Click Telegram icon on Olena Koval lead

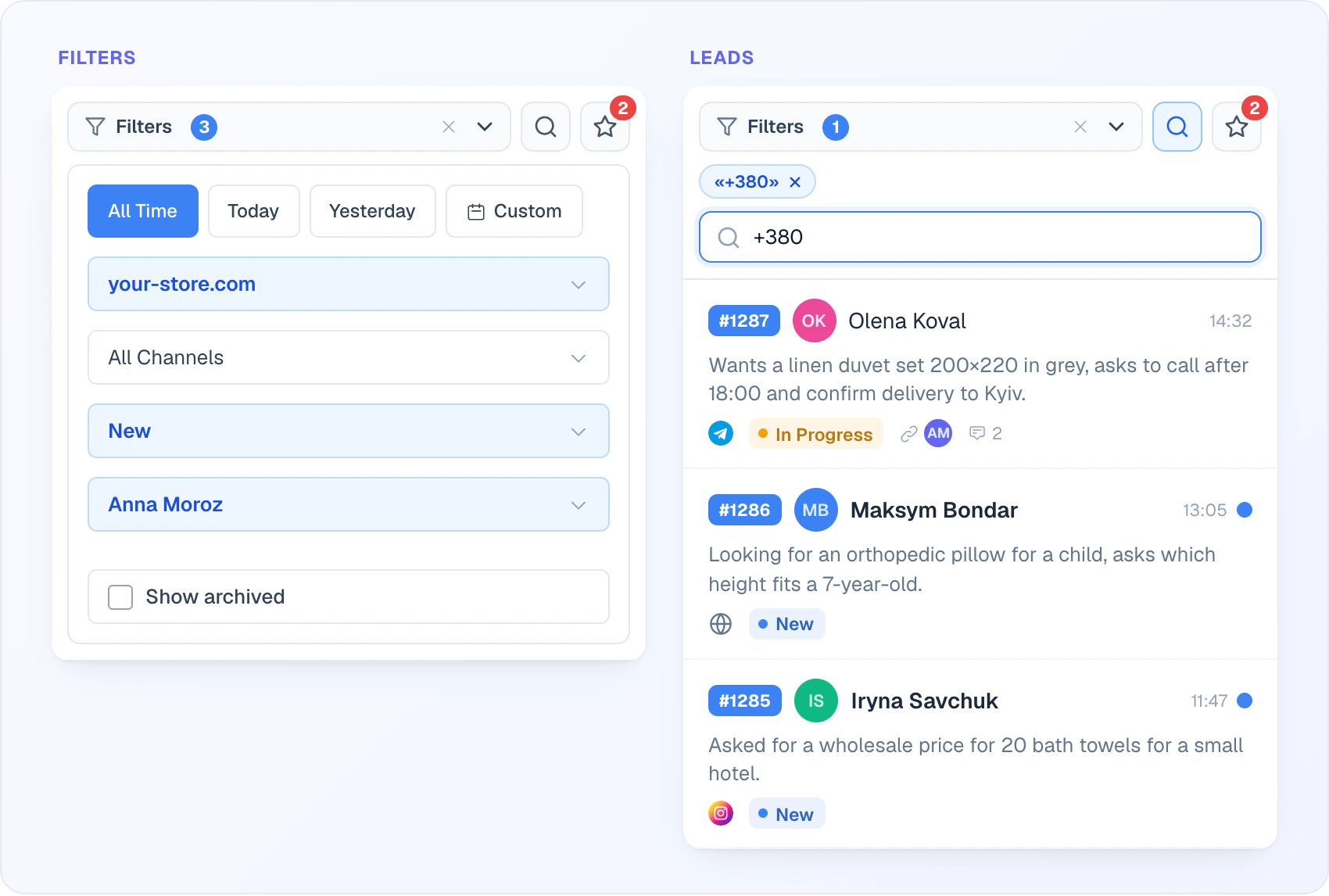(x=721, y=433)
